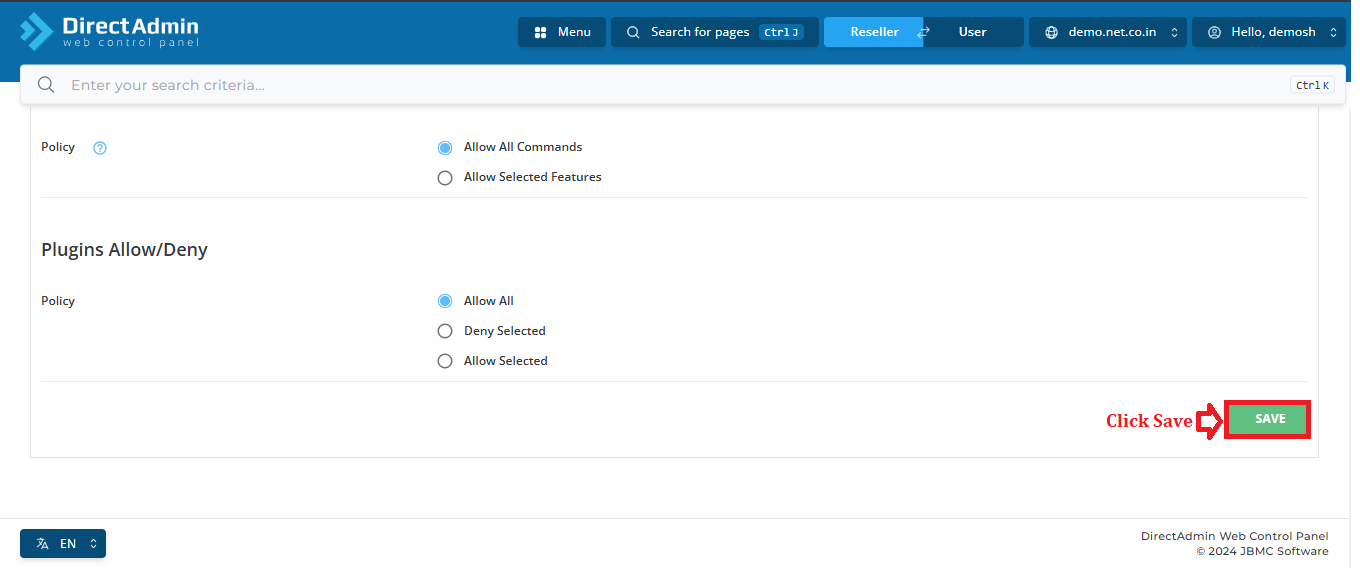Click the user avatar icon beside Hello, demosh
This screenshot has height=575, width=1360.
tap(1214, 32)
